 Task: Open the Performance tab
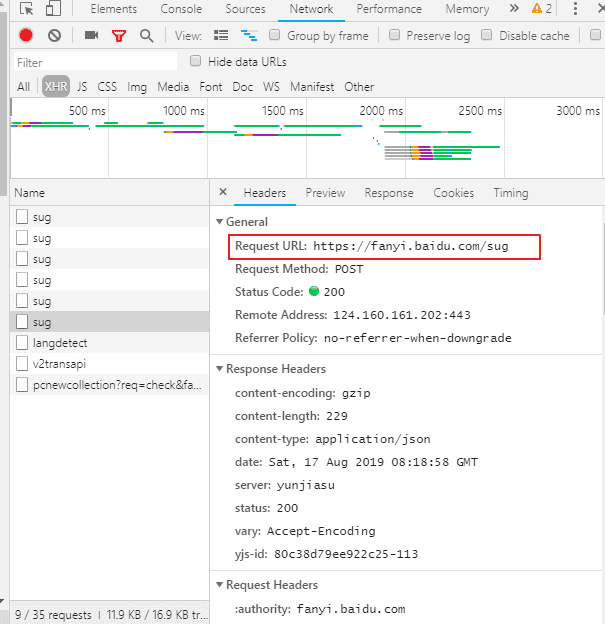coord(389,9)
